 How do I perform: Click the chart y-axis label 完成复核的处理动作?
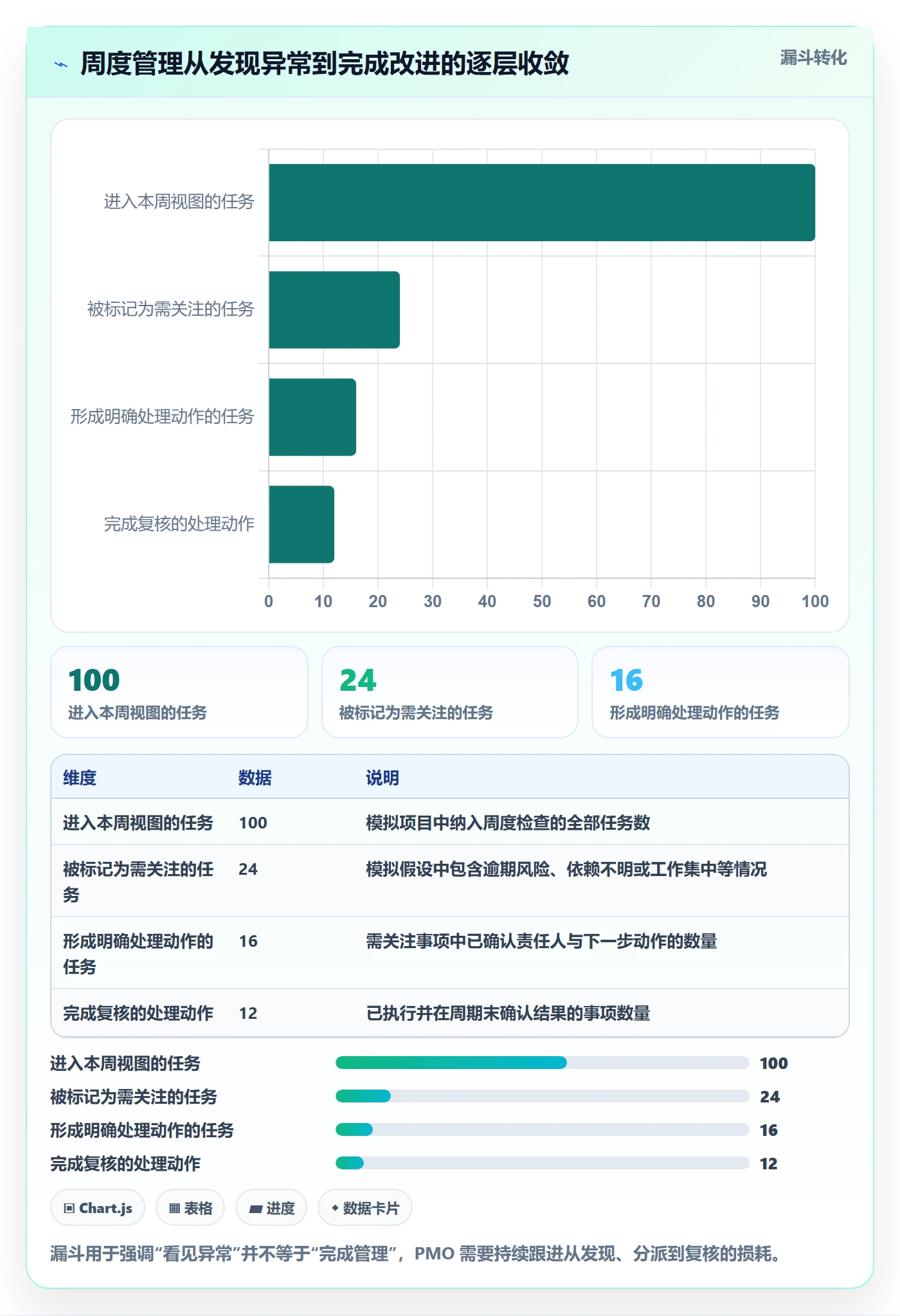click(179, 524)
